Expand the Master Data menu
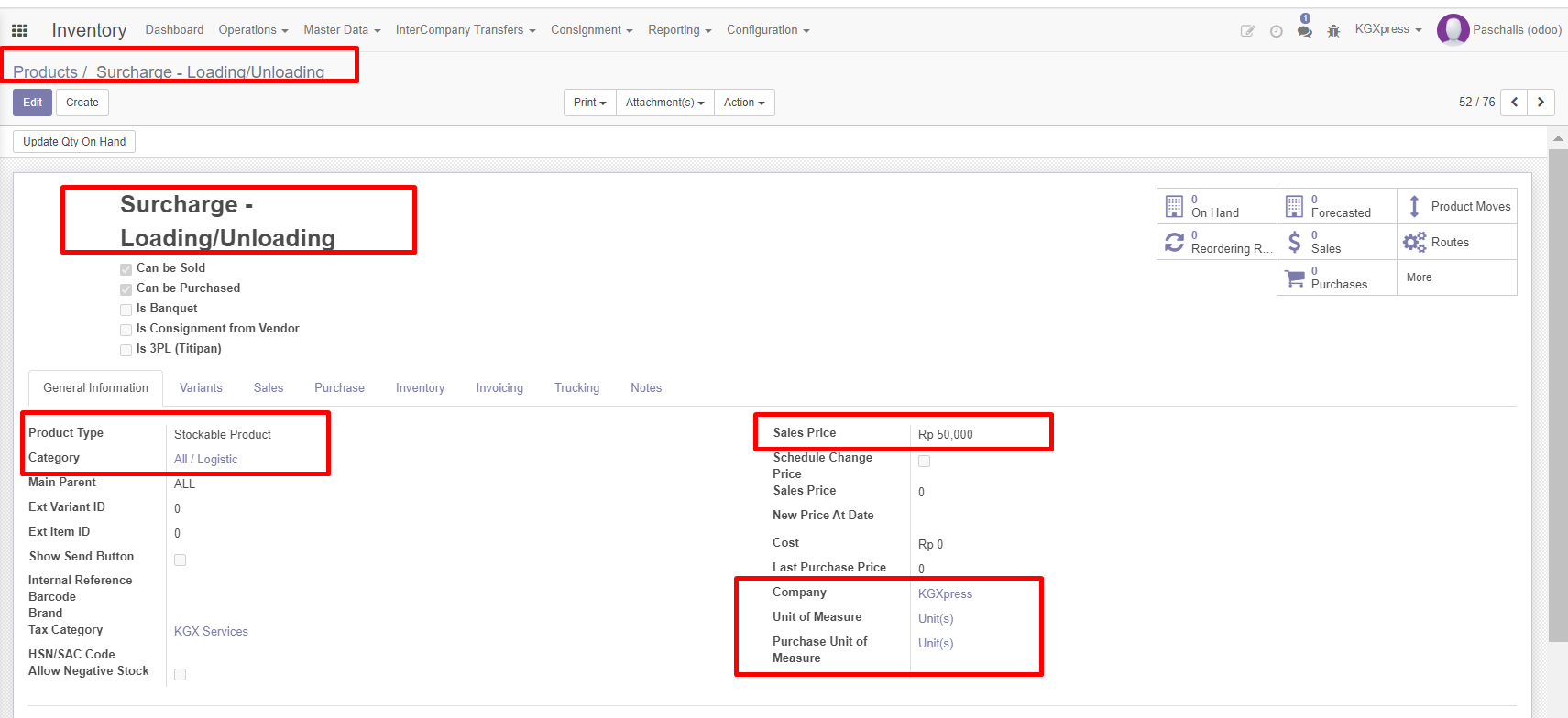 (x=342, y=30)
